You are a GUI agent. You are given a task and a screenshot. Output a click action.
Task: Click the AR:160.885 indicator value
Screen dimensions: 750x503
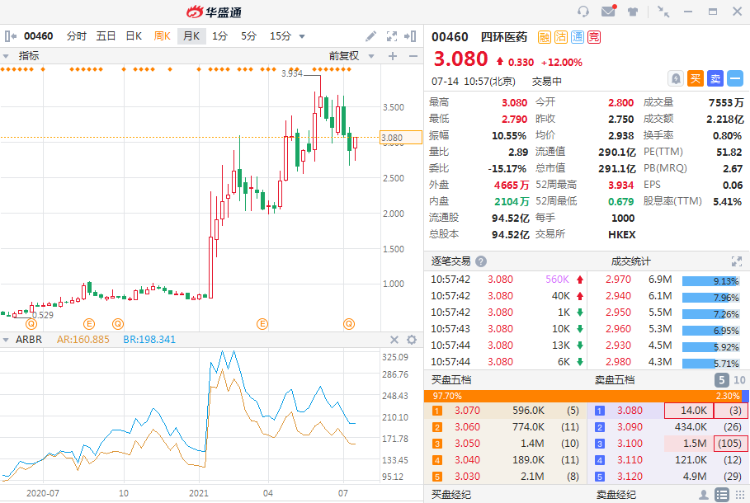[x=83, y=339]
